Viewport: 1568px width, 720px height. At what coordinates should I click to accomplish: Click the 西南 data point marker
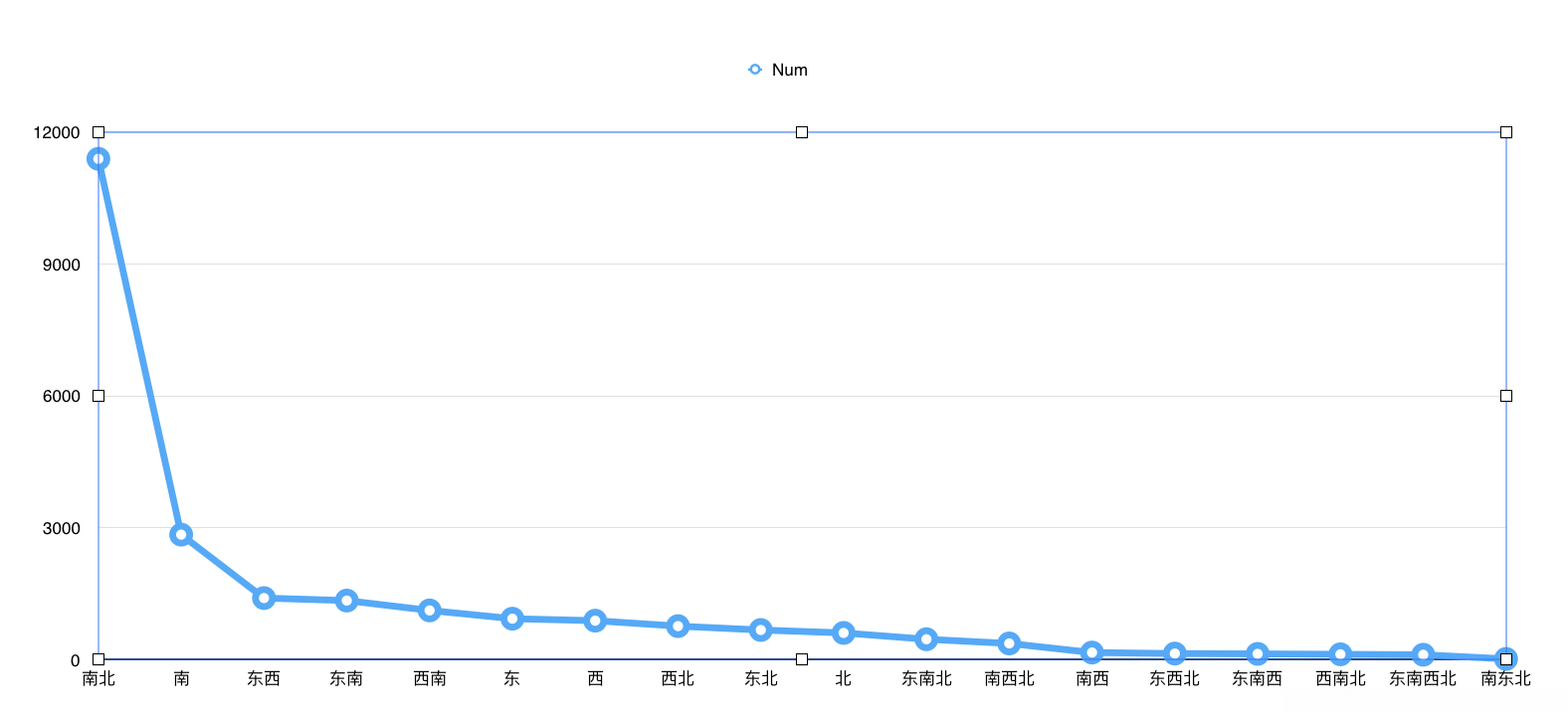point(430,611)
